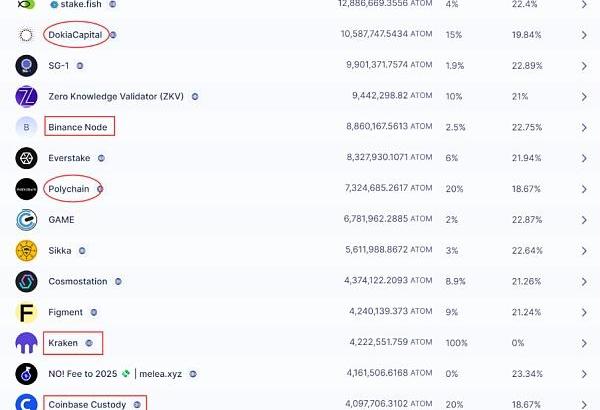This screenshot has width=600, height=410.
Task: Click the Polychain round logo
Action: pos(26,189)
